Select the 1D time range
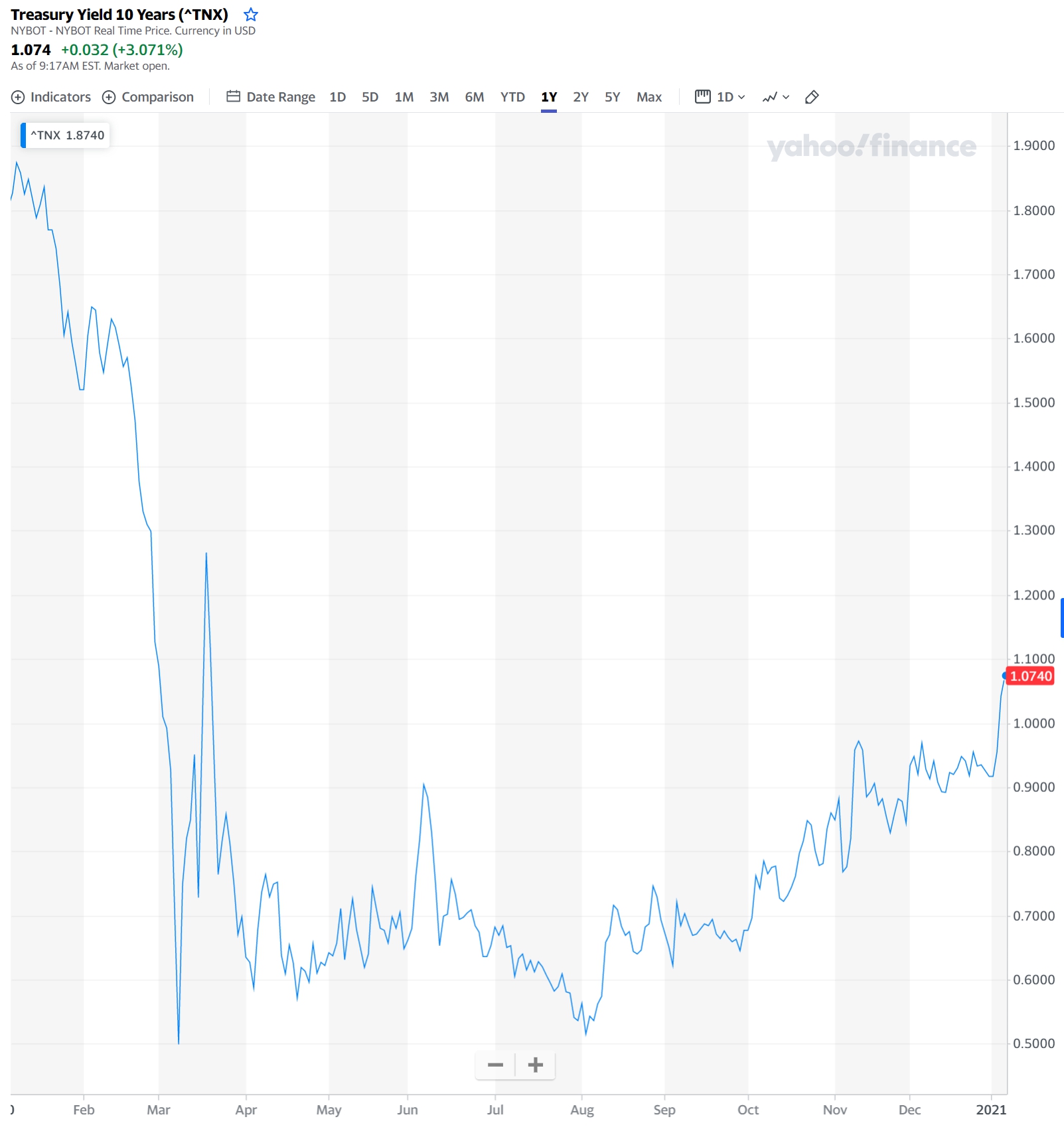Image resolution: width=1064 pixels, height=1141 pixels. [337, 98]
